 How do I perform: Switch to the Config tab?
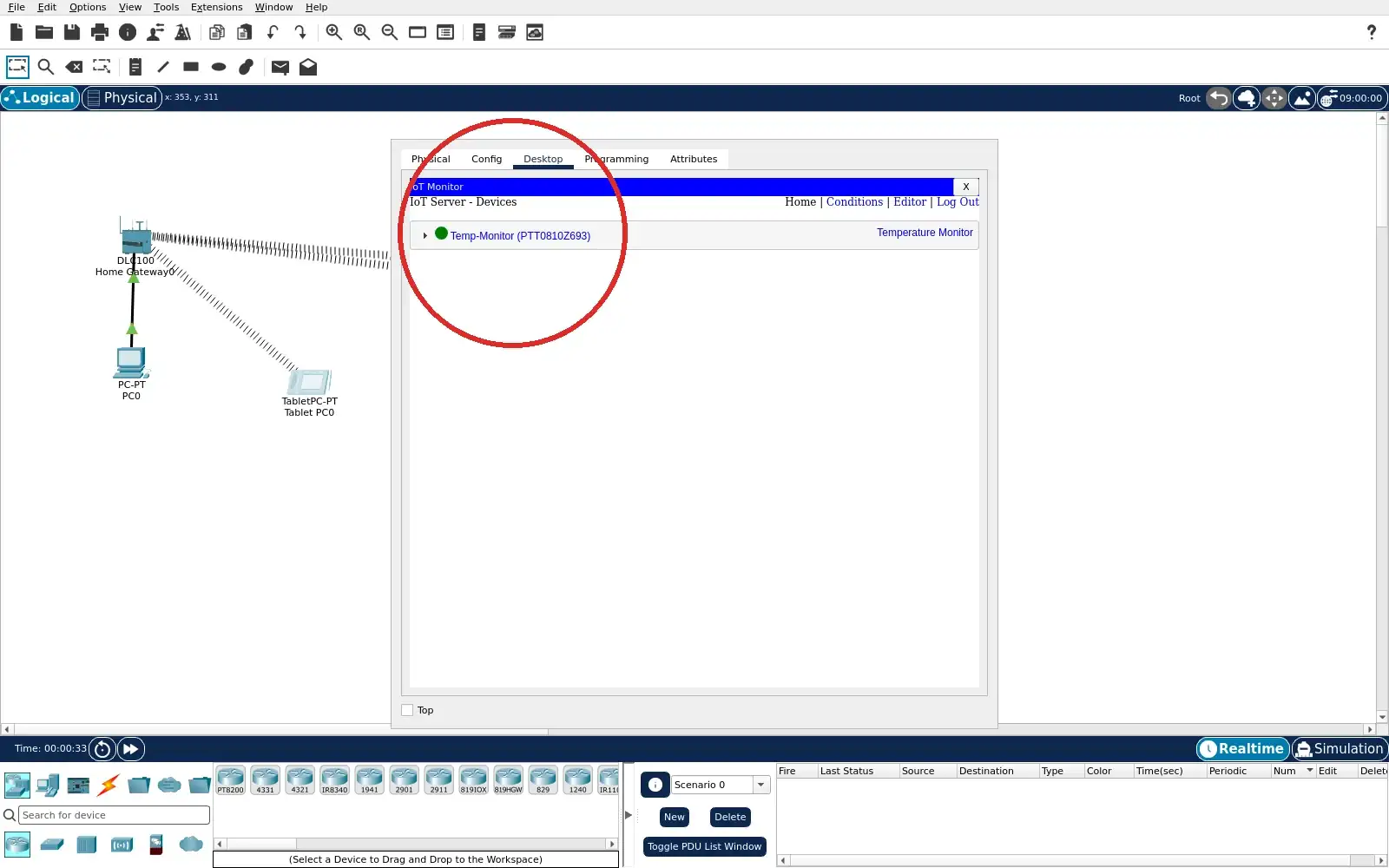pyautogui.click(x=486, y=159)
